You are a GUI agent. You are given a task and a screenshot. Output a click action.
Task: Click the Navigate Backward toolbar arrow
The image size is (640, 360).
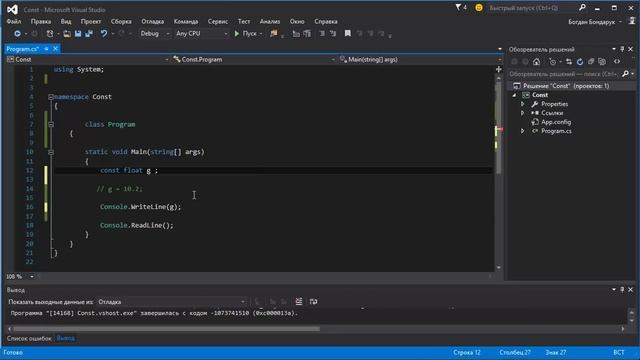pos(17,33)
